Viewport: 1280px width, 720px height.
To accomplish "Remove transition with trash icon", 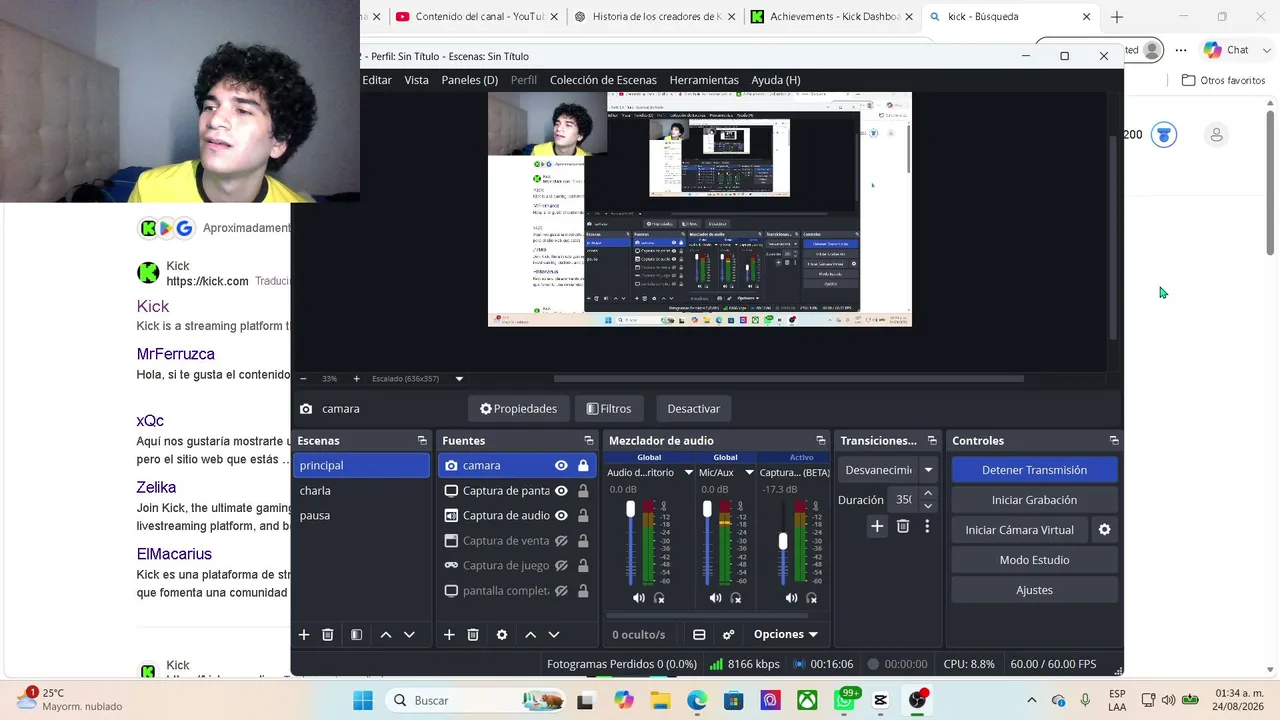I will click(x=903, y=526).
